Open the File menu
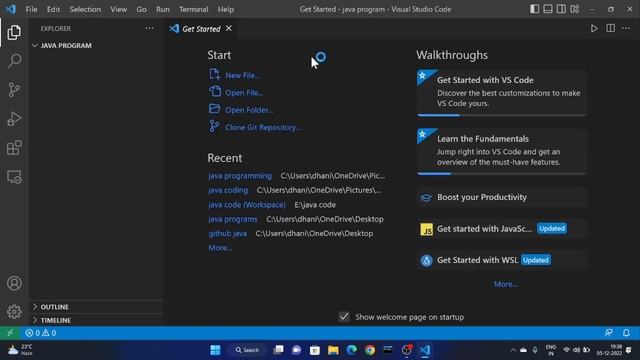Viewport: 640px width, 360px height. [x=31, y=9]
